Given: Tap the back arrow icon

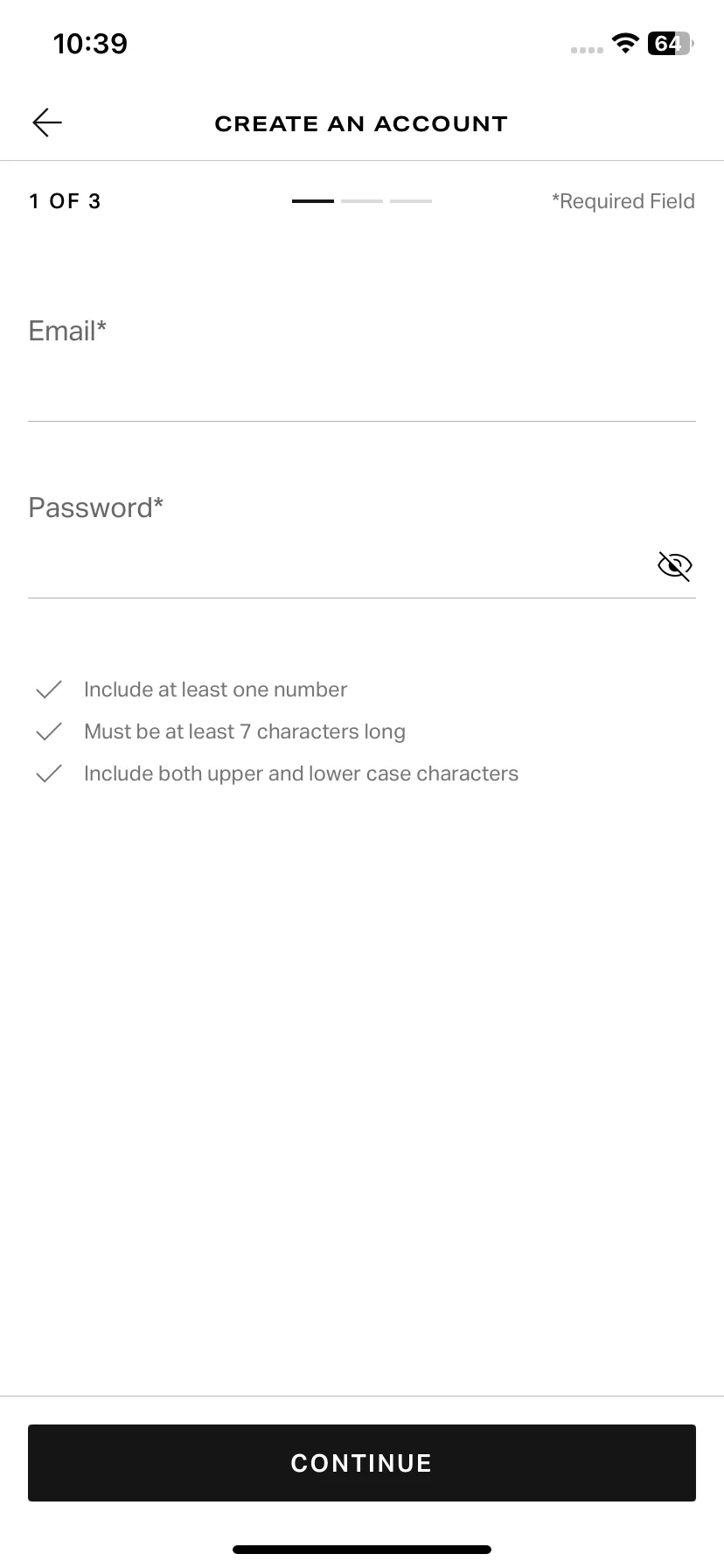Looking at the screenshot, I should tap(47, 122).
